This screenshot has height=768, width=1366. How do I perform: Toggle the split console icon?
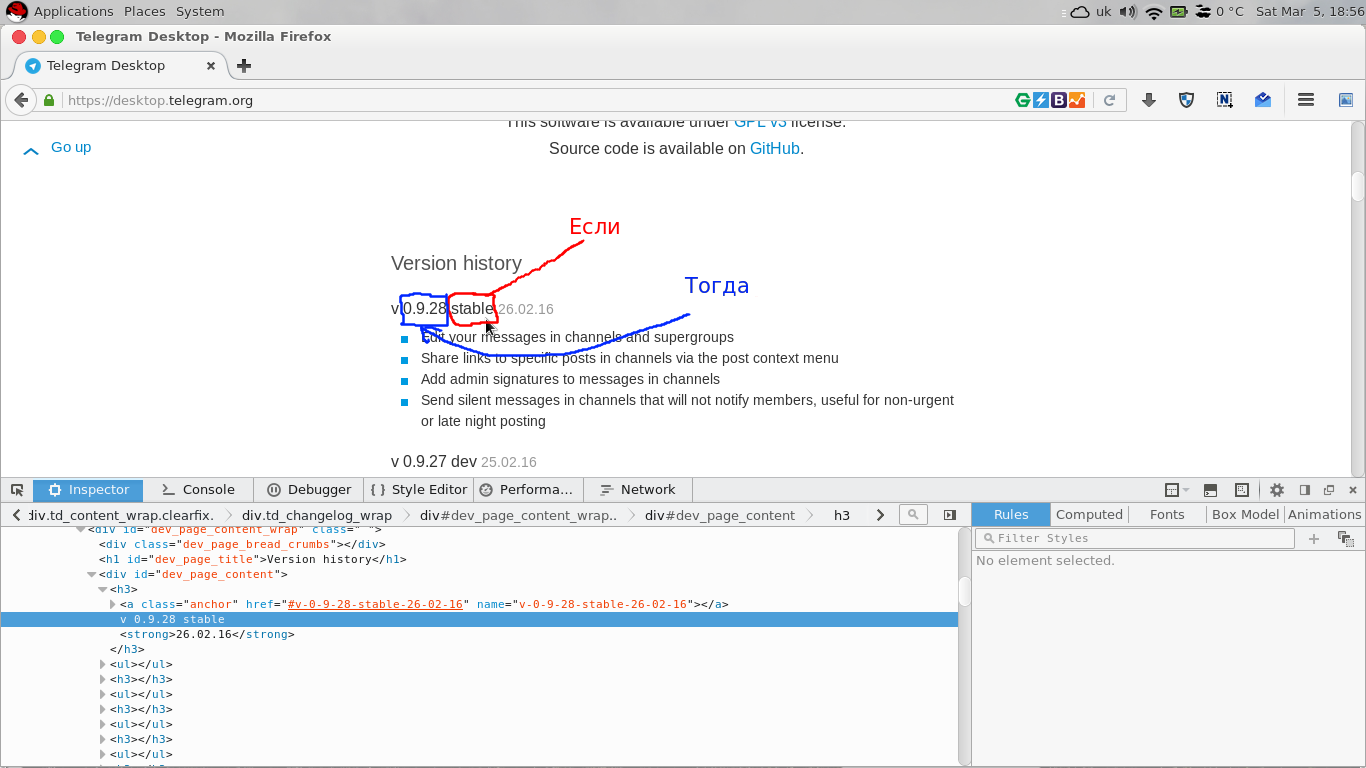[1210, 490]
